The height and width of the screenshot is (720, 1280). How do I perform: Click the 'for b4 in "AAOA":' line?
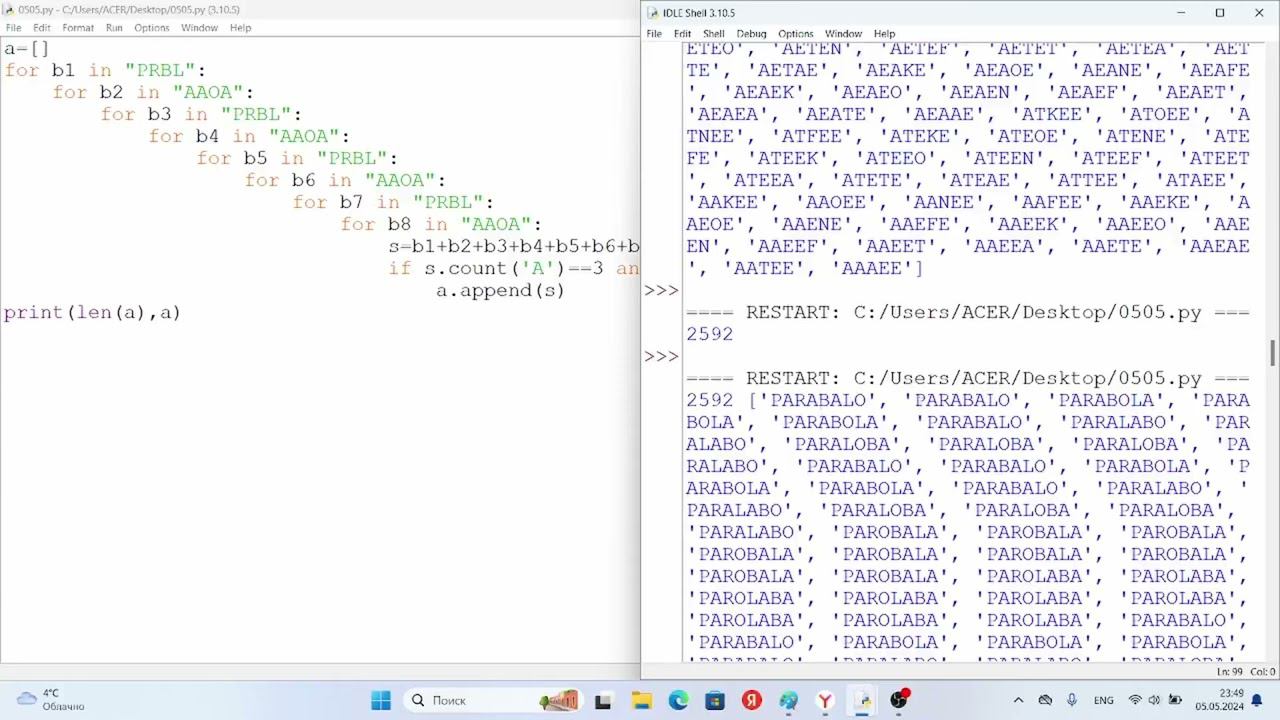coord(248,136)
